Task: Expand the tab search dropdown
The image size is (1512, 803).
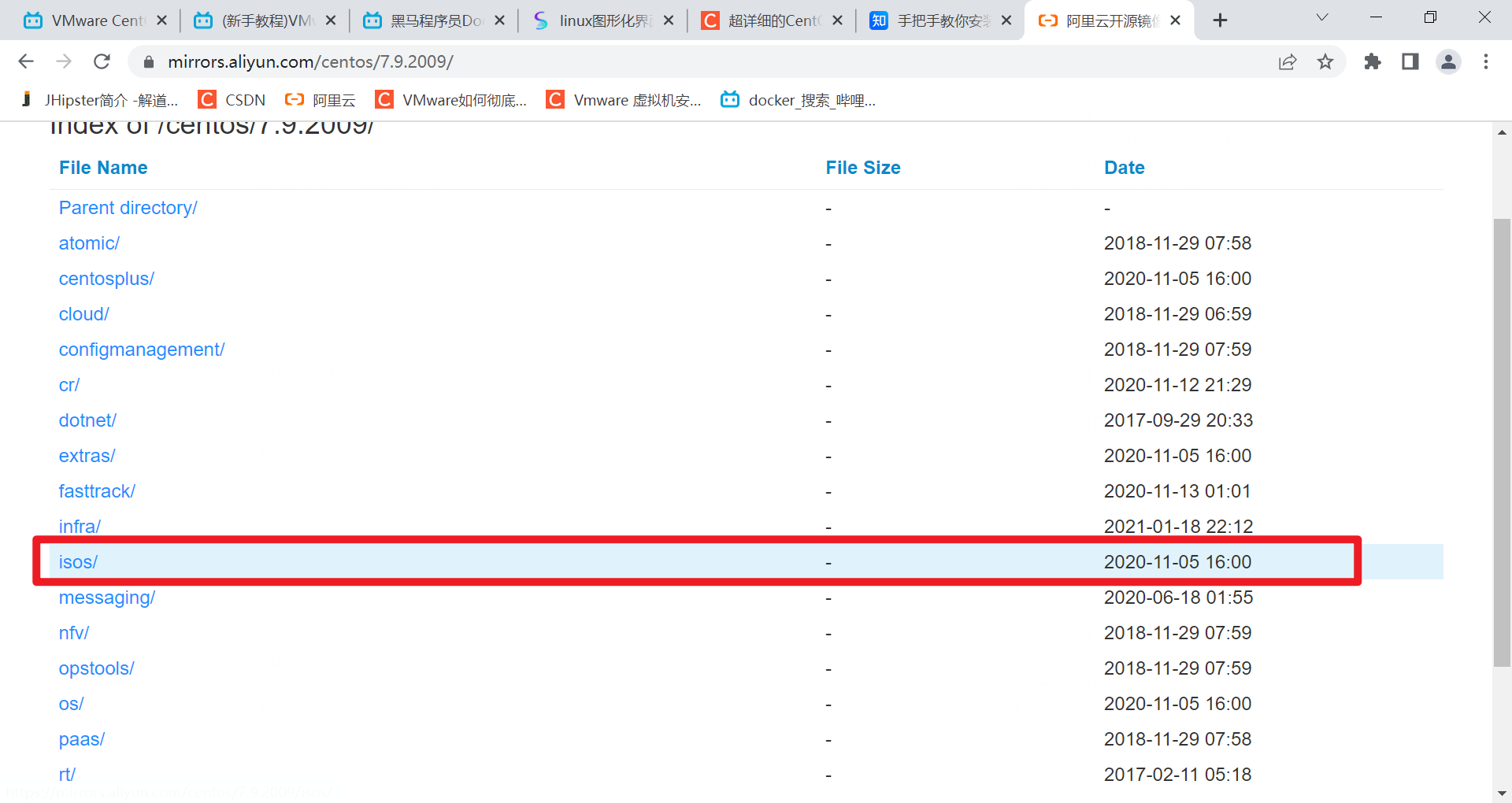Action: click(1322, 17)
